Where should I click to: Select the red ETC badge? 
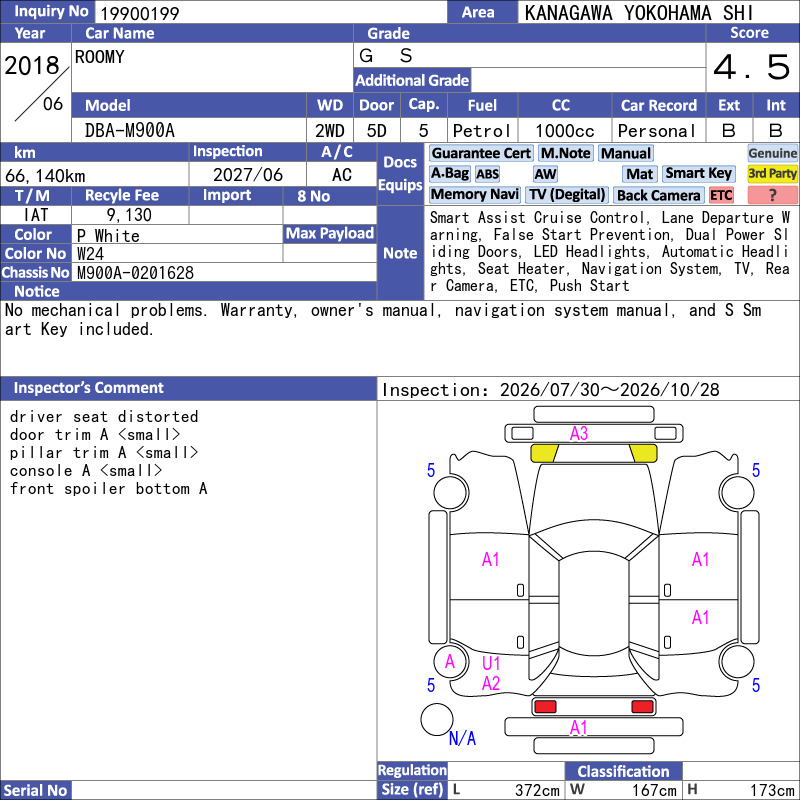pos(721,195)
